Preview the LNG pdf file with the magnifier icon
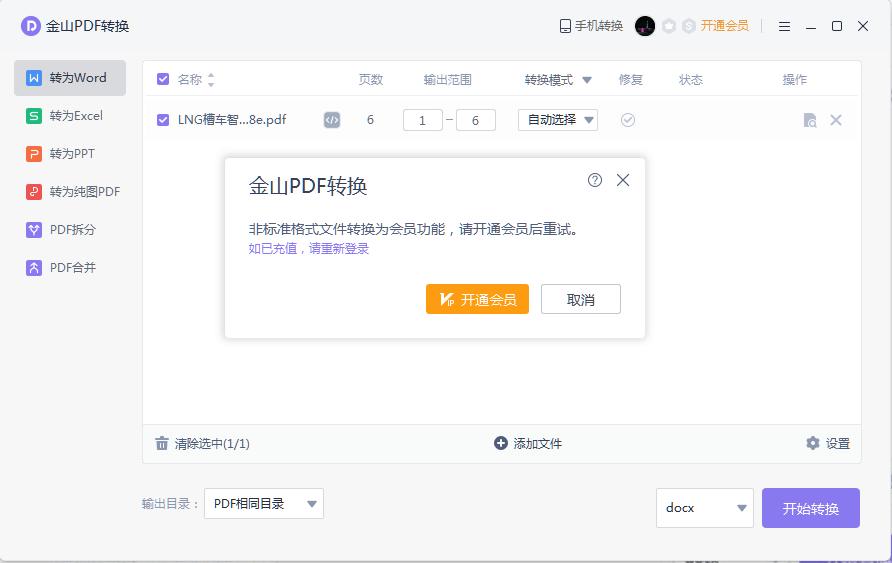Image resolution: width=892 pixels, height=563 pixels. coord(810,120)
